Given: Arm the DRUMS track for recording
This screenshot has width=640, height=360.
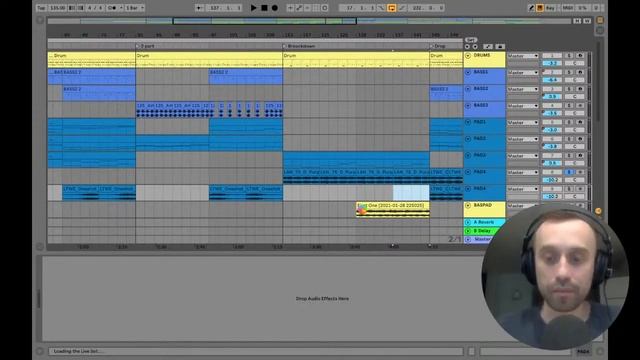Looking at the screenshot, I should [x=580, y=56].
